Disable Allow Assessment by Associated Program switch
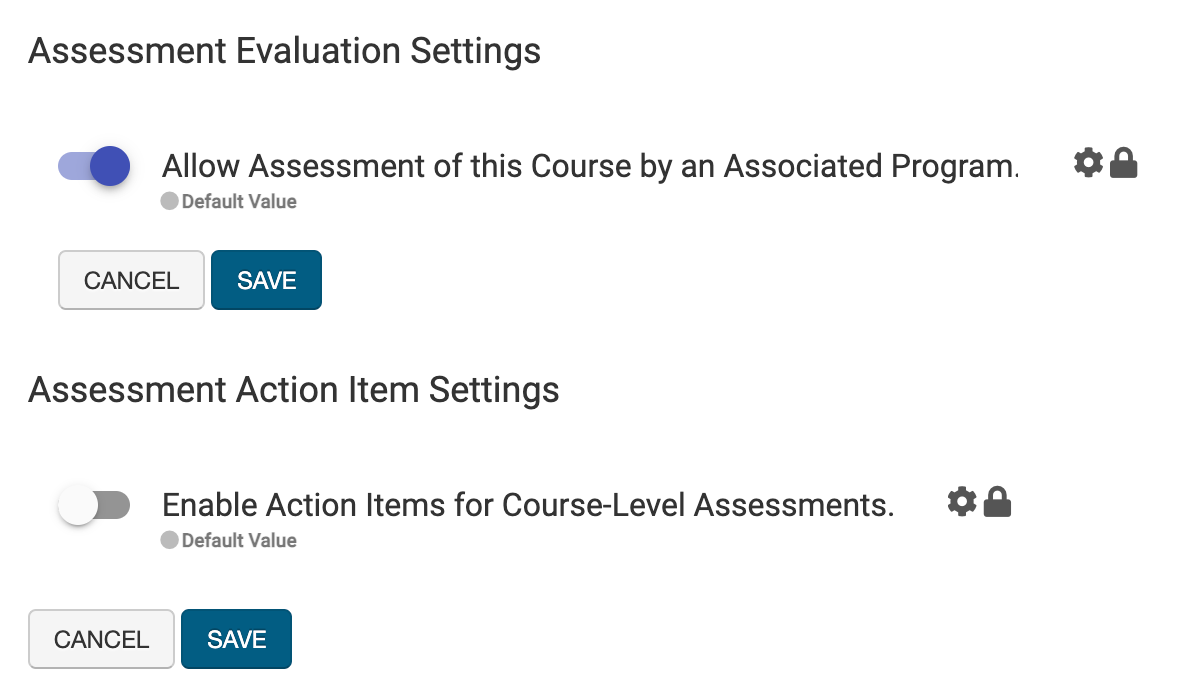1180x694 pixels. 94,166
